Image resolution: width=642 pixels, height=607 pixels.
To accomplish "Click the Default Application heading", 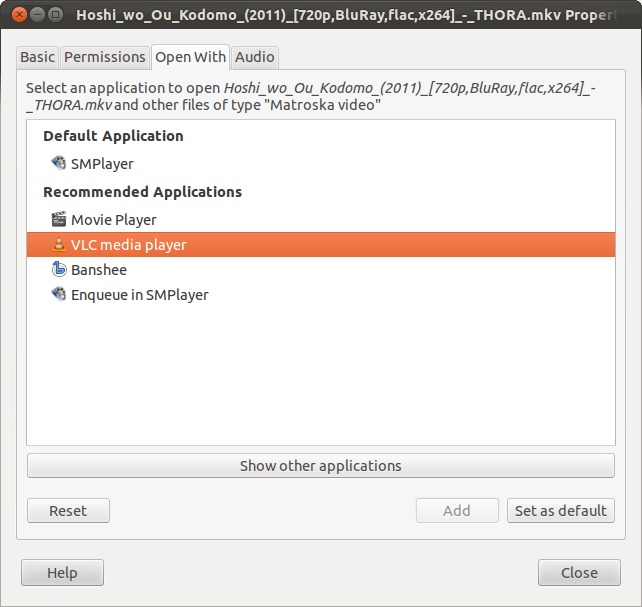I will coord(113,136).
